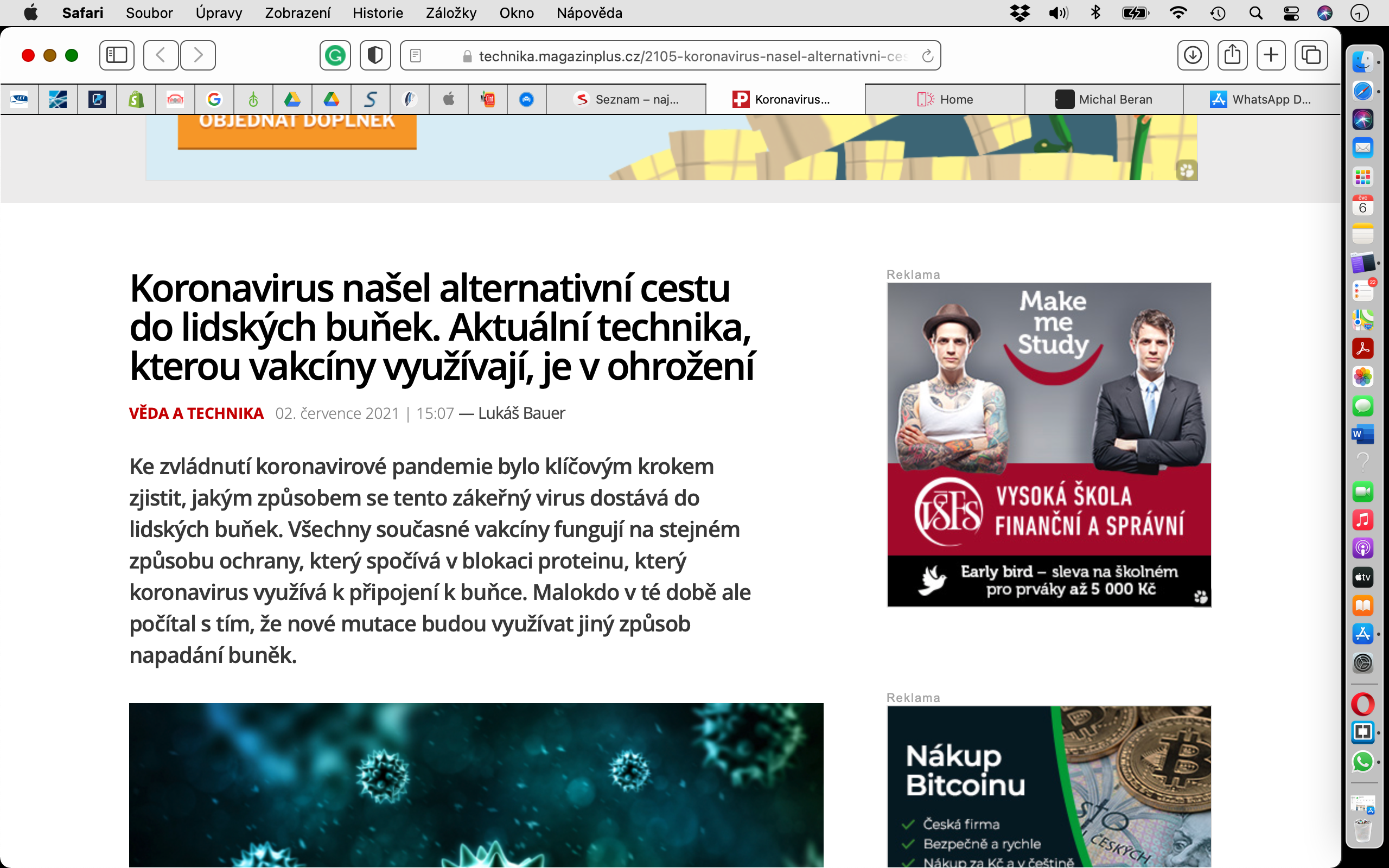Open the privacy report shield icon
1389x868 pixels.
click(375, 55)
